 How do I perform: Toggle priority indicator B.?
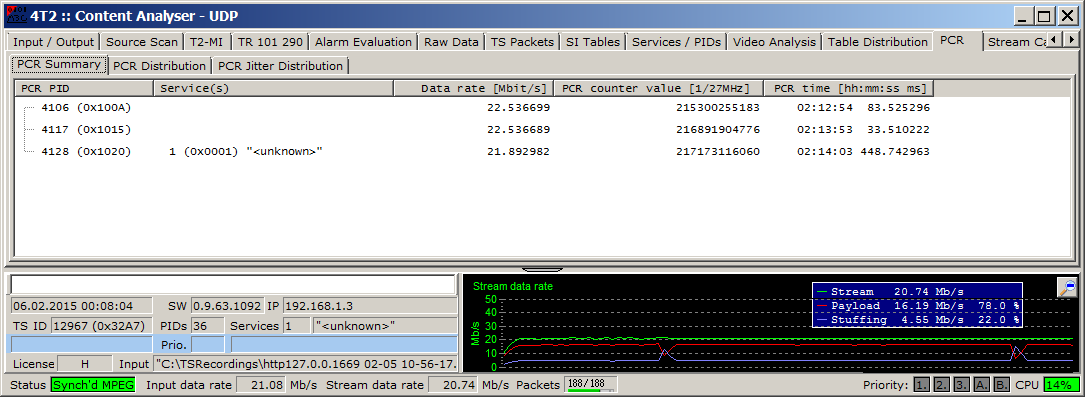(x=1002, y=385)
